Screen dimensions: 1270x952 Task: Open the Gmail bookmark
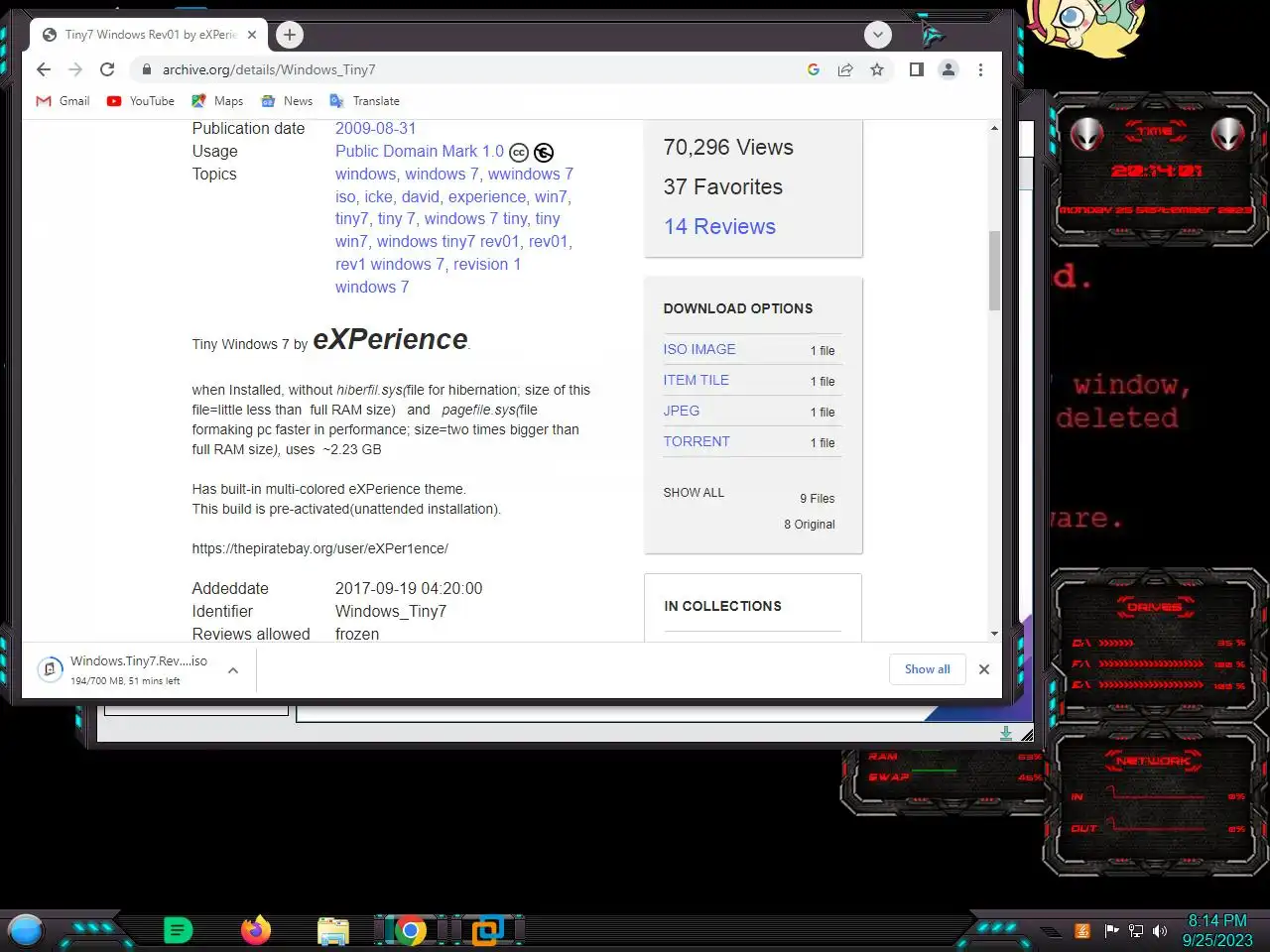click(63, 101)
